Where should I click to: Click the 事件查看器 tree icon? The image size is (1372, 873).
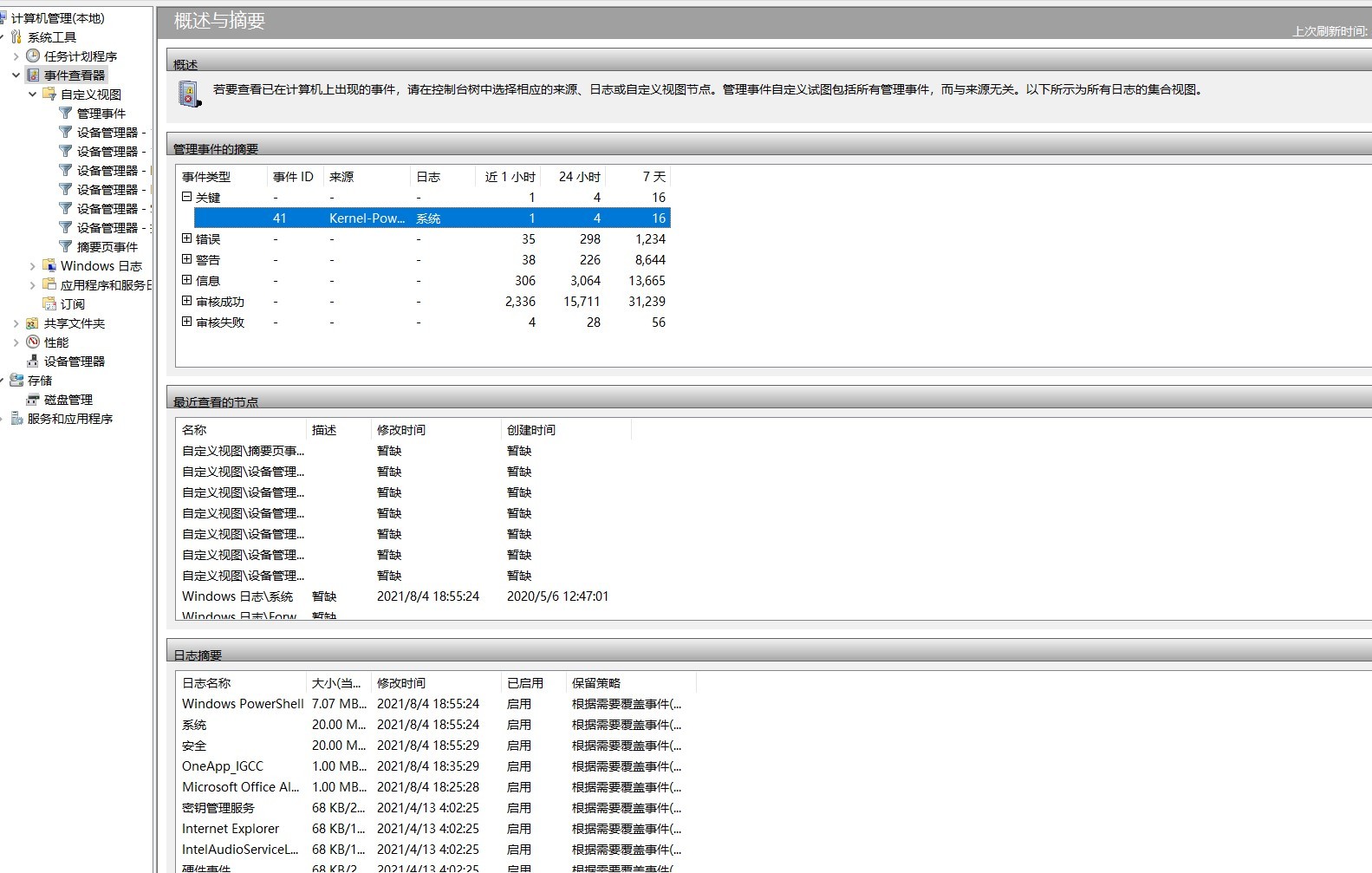pyautogui.click(x=33, y=75)
